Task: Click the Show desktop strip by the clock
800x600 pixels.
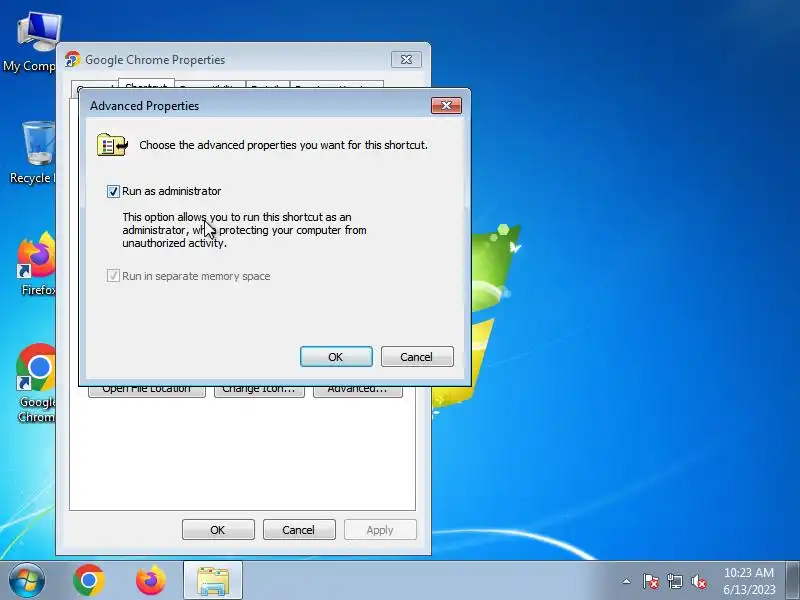Action: coord(793,581)
